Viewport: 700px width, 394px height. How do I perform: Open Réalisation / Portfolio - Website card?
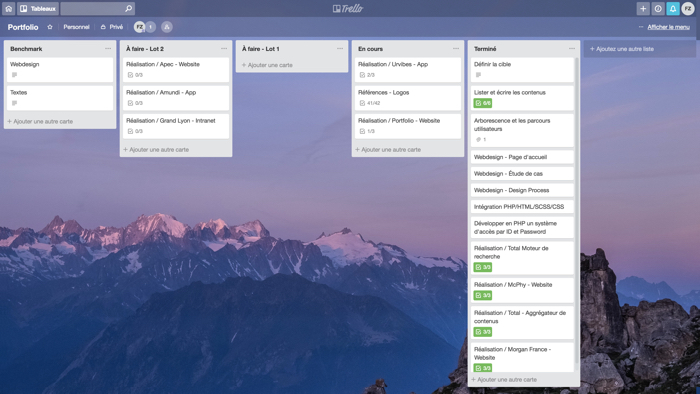coord(408,126)
